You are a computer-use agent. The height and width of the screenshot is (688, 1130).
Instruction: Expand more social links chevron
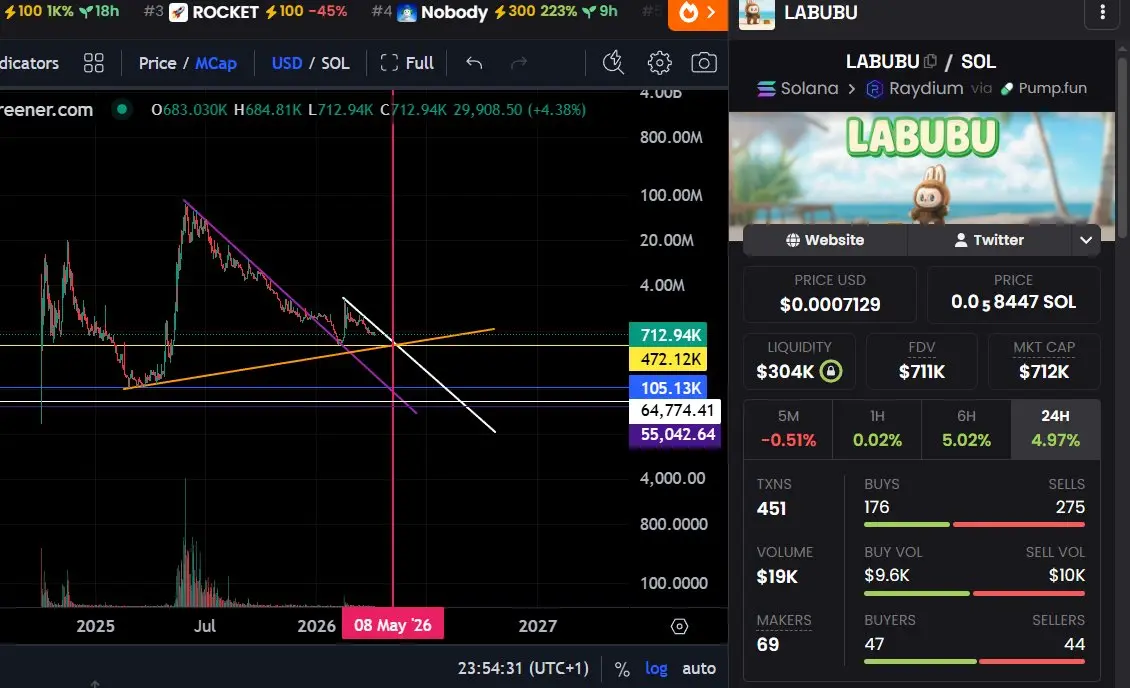pyautogui.click(x=1086, y=240)
